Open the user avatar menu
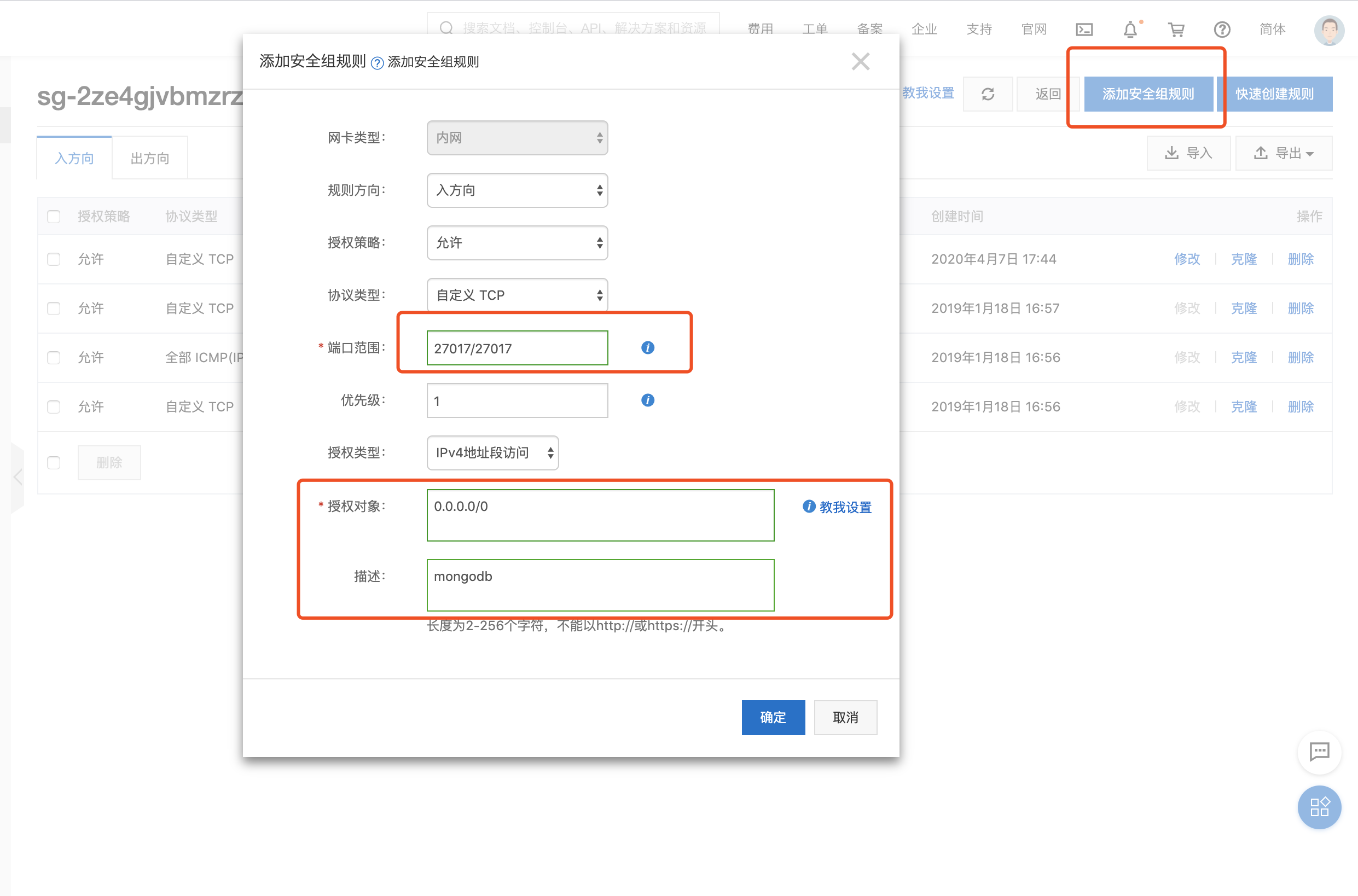1358x896 pixels. 1330,30
